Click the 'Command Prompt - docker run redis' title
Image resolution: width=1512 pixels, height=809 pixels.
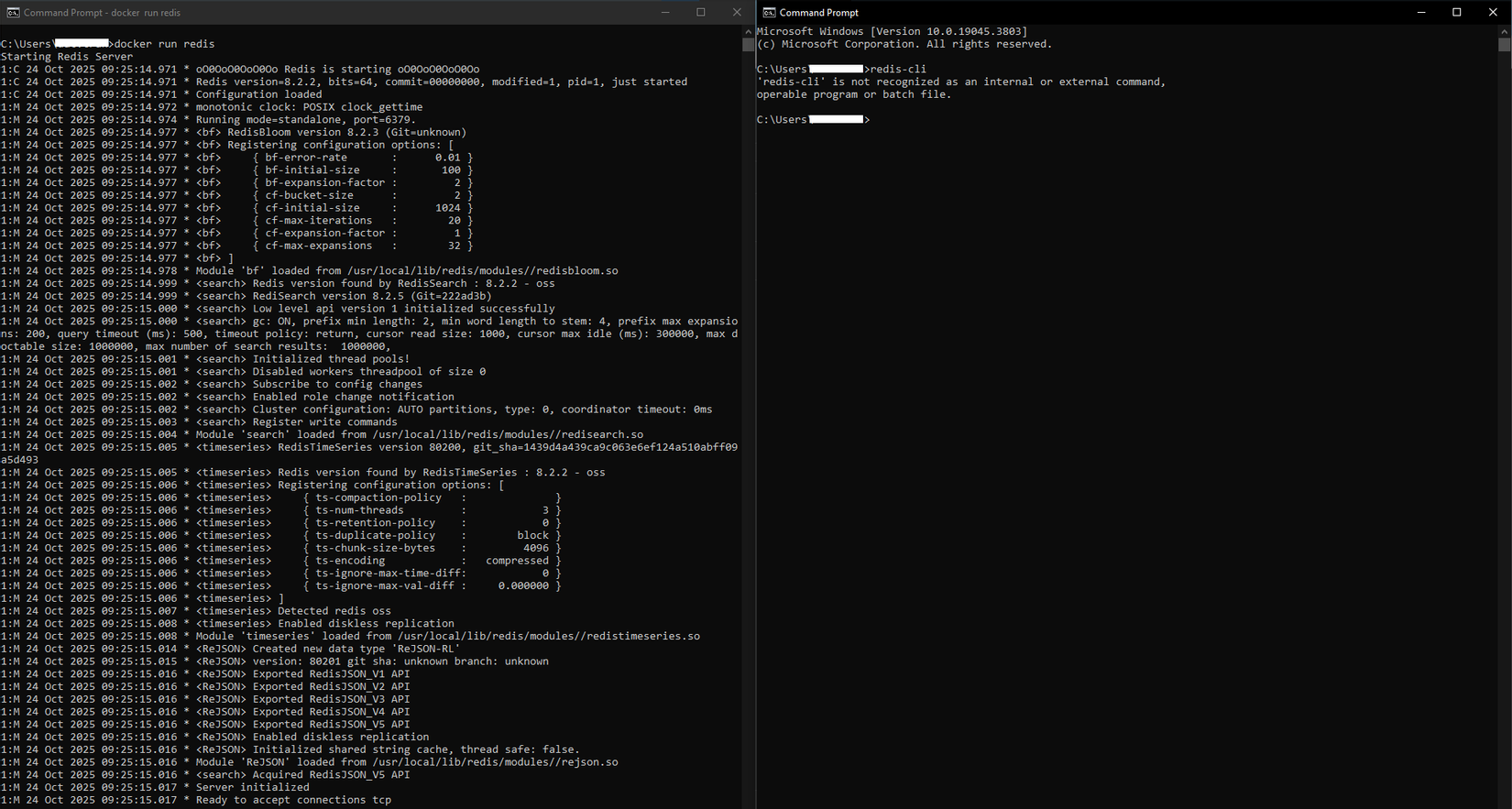coord(103,13)
